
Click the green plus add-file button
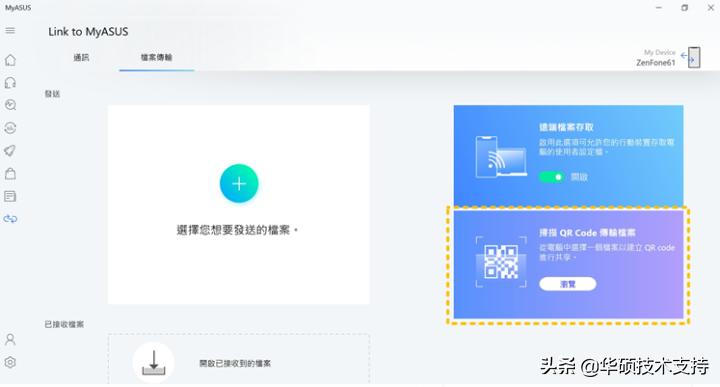239,184
